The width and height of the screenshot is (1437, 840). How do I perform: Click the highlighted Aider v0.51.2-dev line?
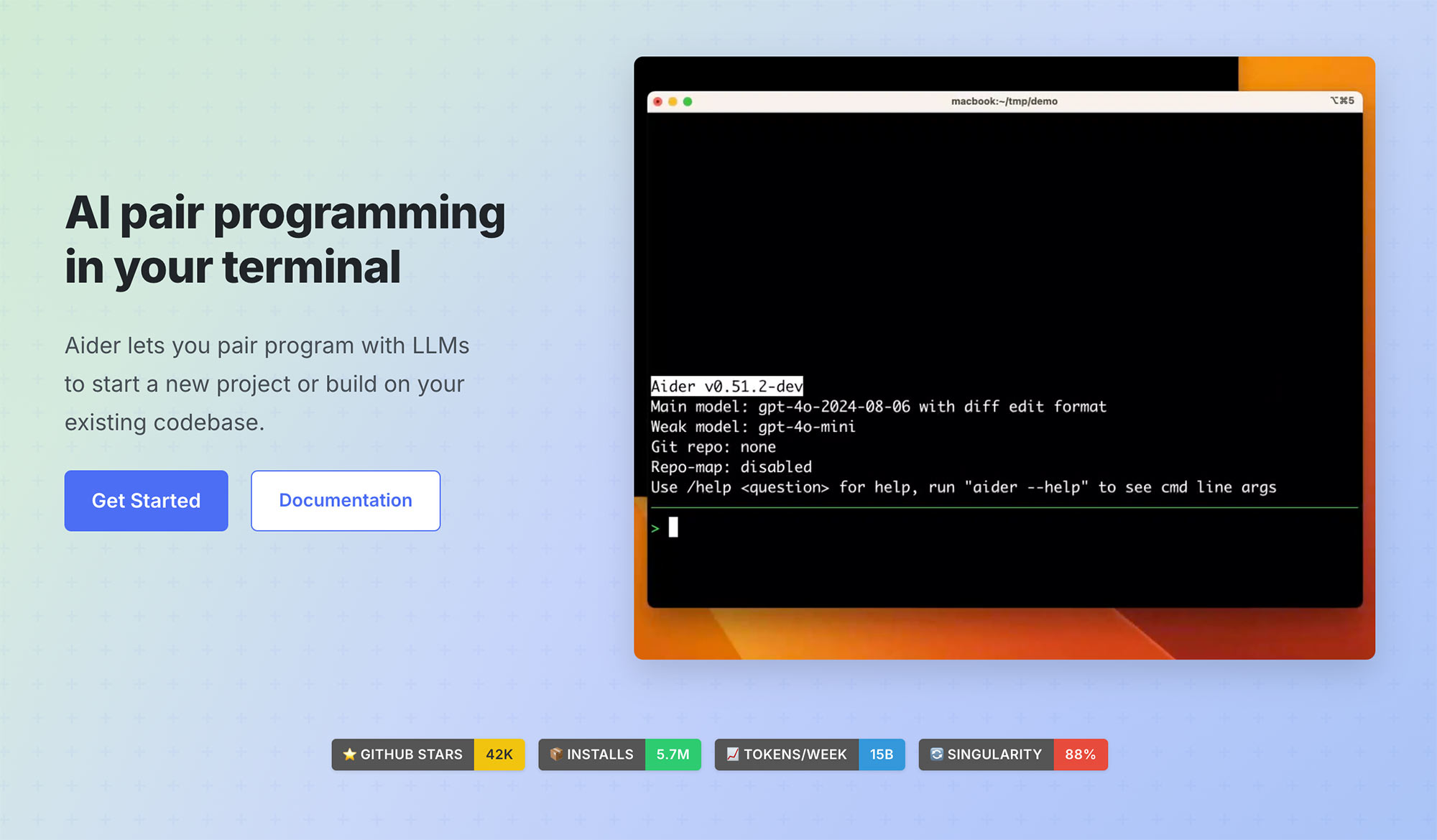[x=726, y=386]
